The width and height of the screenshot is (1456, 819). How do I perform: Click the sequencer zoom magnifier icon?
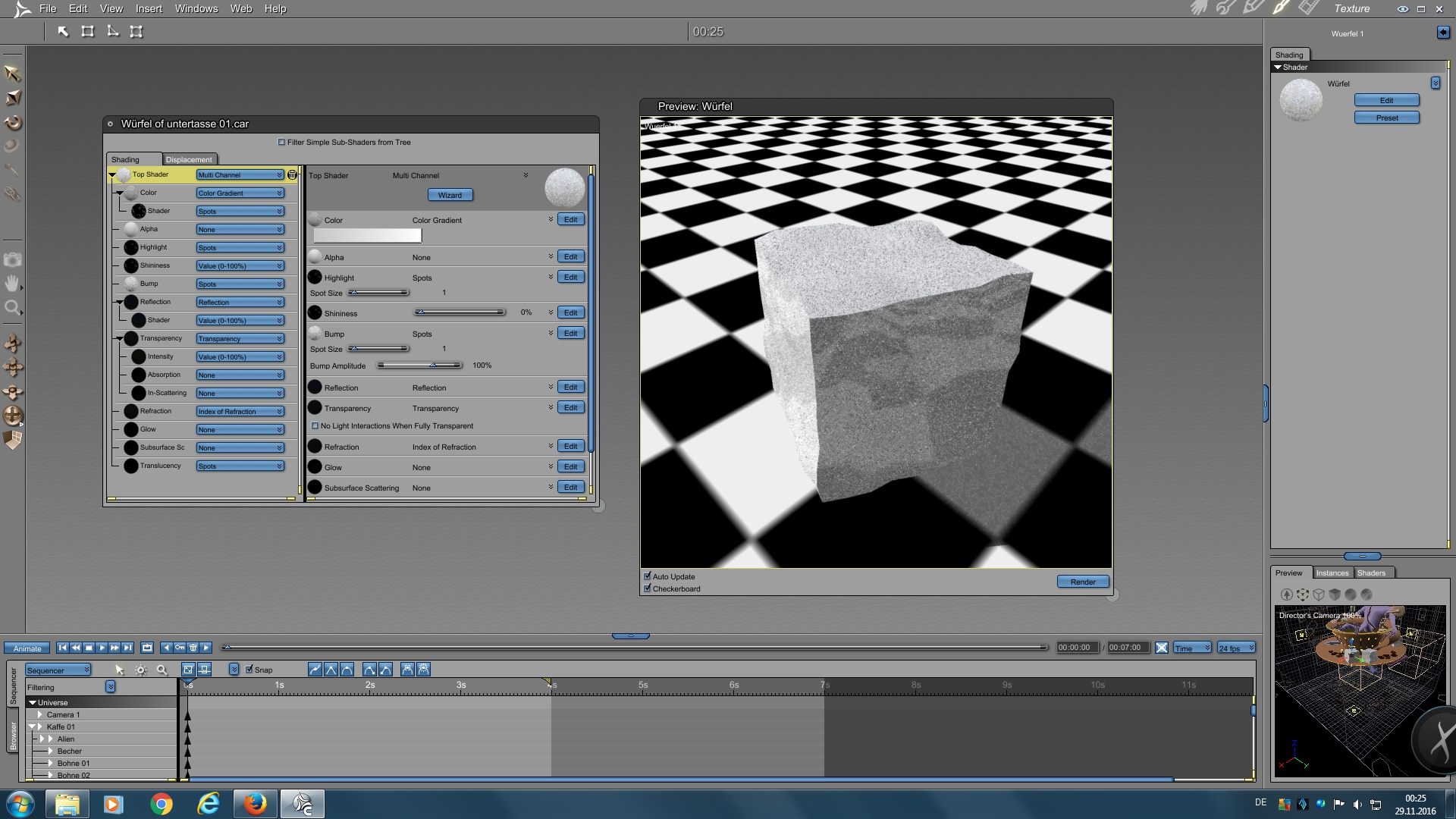(x=162, y=670)
